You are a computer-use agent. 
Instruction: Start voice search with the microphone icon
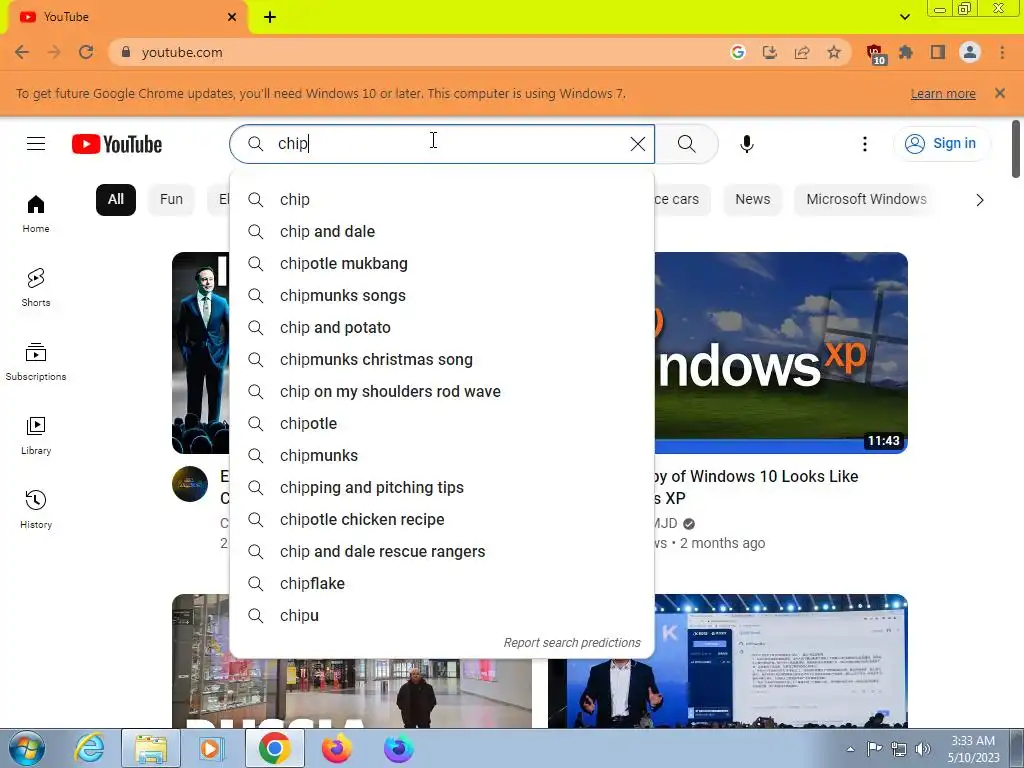pyautogui.click(x=746, y=144)
